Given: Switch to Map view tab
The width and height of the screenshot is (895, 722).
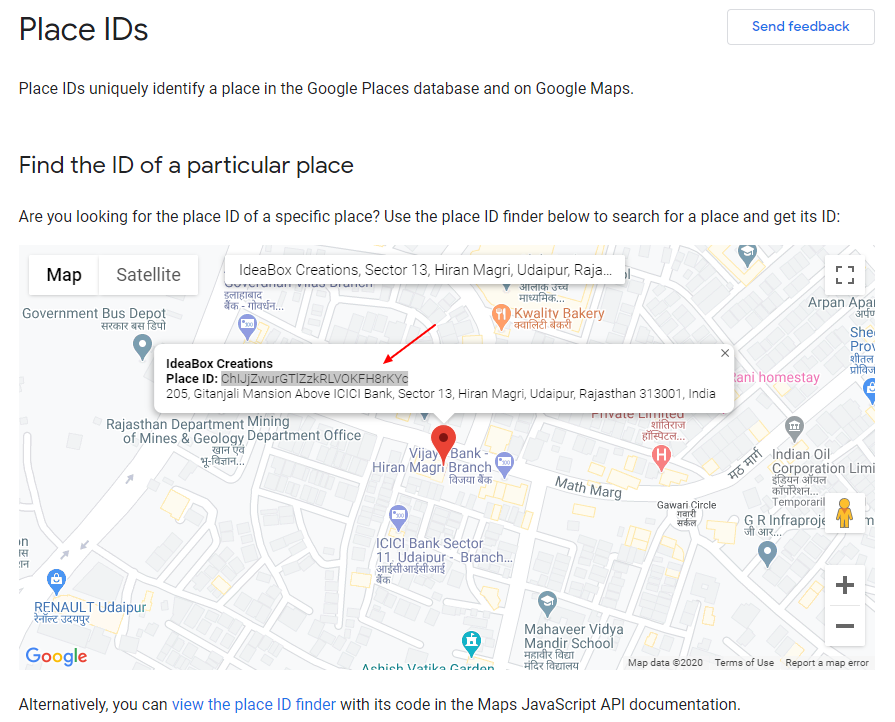Looking at the screenshot, I should pos(64,275).
